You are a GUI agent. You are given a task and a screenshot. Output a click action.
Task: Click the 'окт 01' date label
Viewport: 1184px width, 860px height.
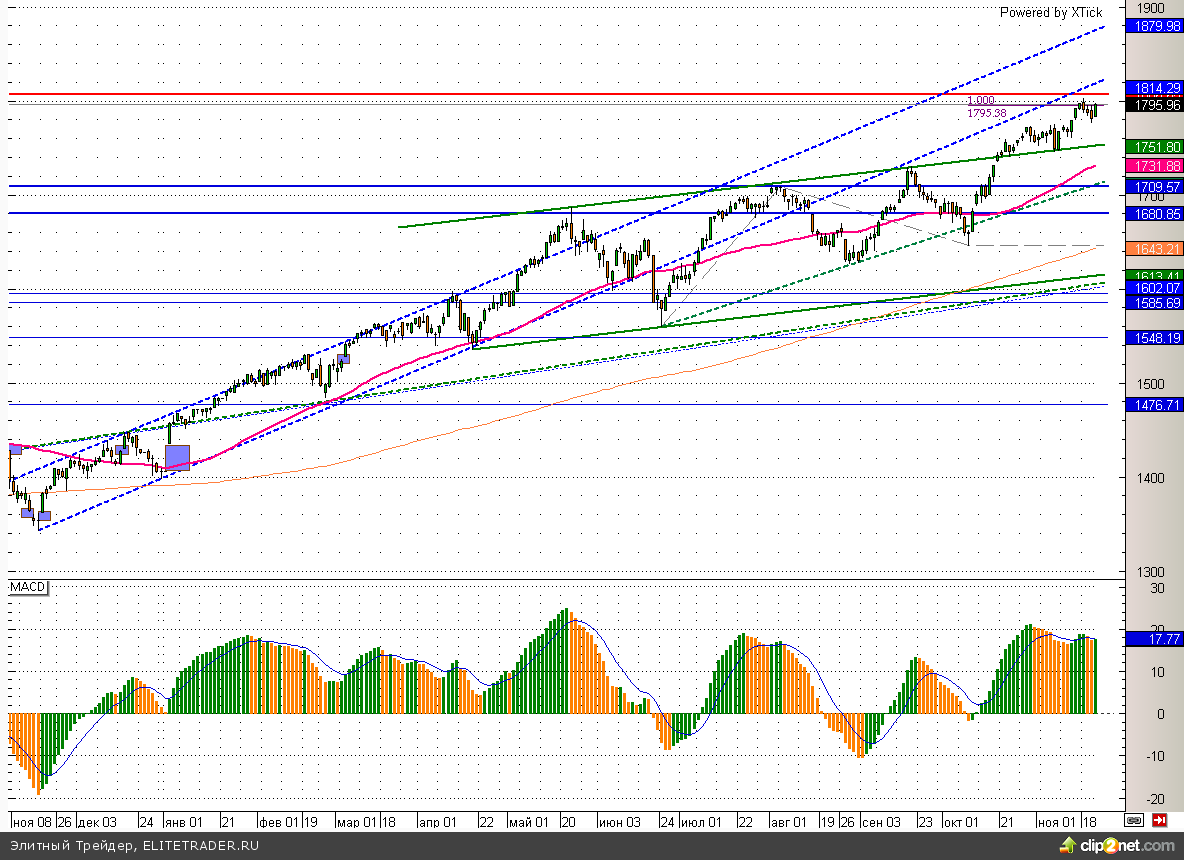(960, 821)
